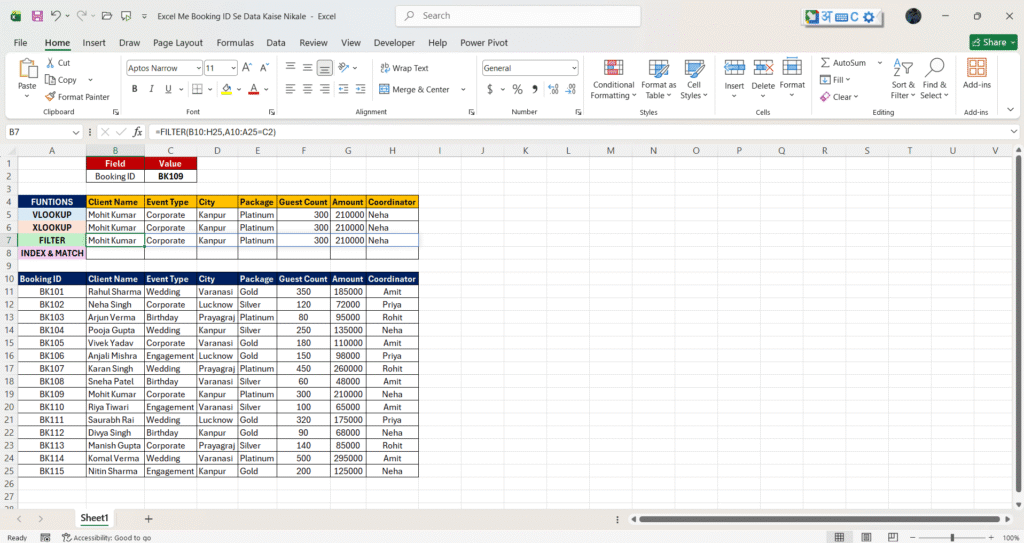Click the Top Align icon

(291, 67)
